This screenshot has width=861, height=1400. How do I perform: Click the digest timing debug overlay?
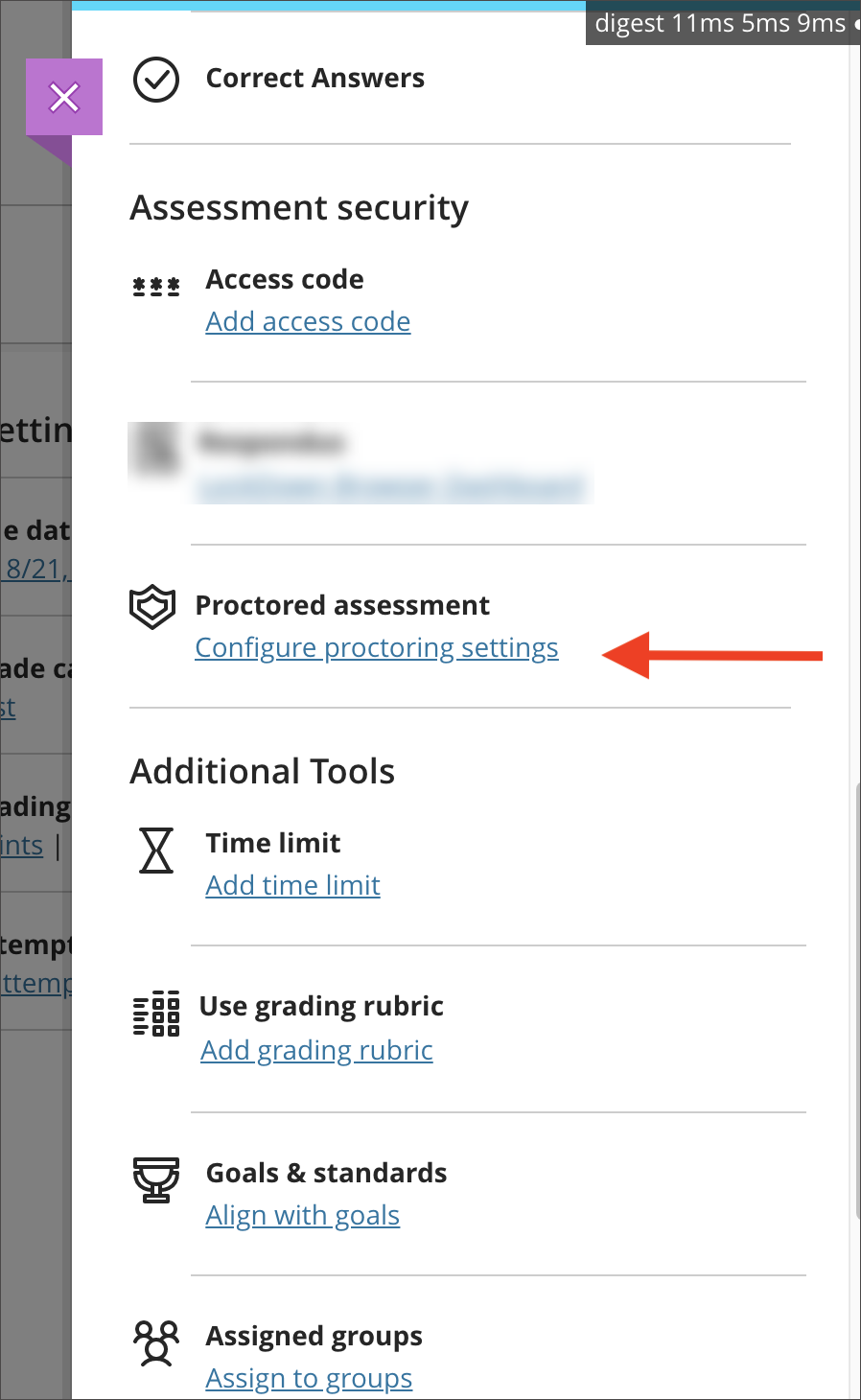coord(723,23)
